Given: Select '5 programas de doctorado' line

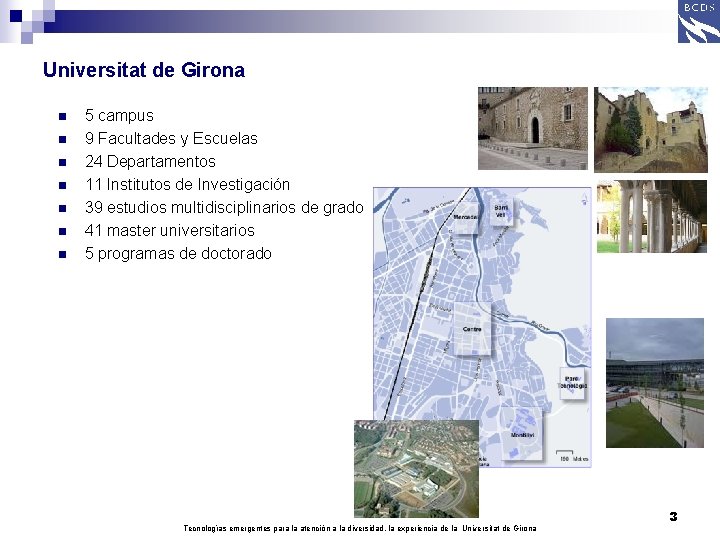Looking at the screenshot, I should tap(178, 253).
